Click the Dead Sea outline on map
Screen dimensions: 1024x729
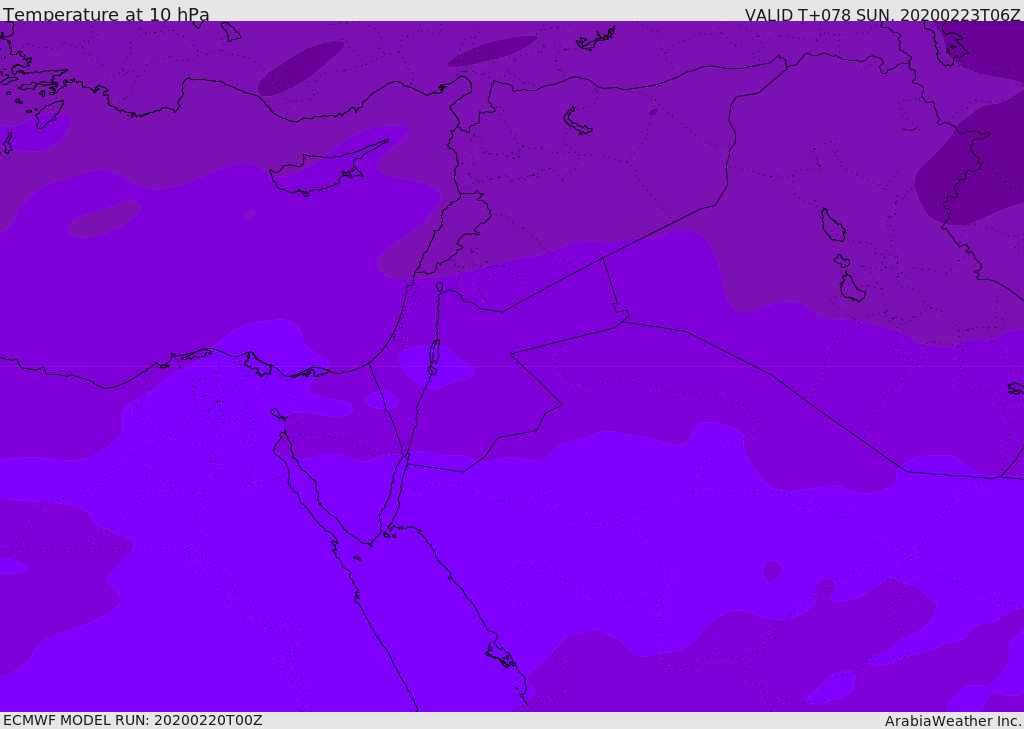click(x=434, y=357)
